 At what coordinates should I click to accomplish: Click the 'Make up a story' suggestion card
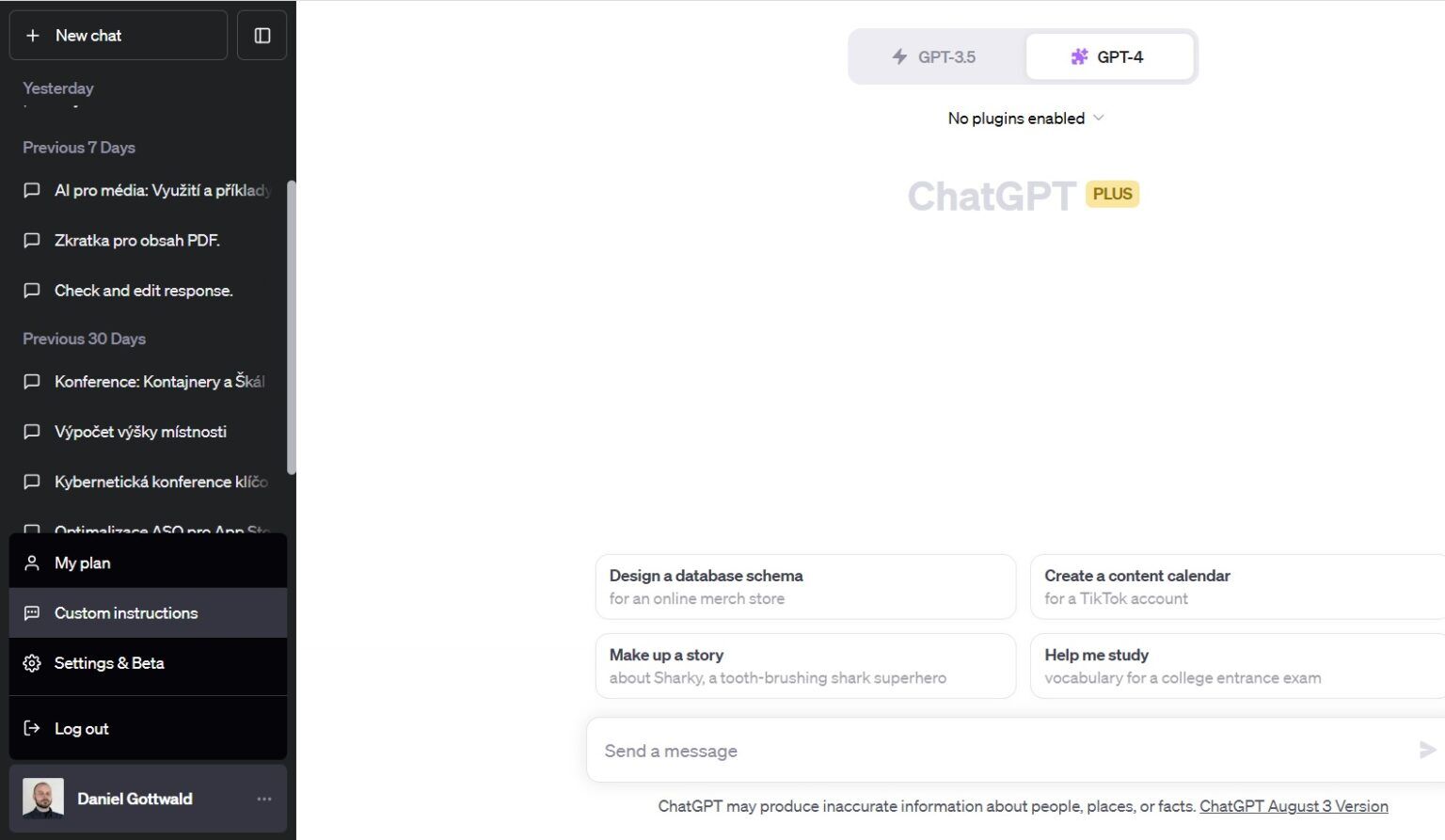tap(804, 665)
